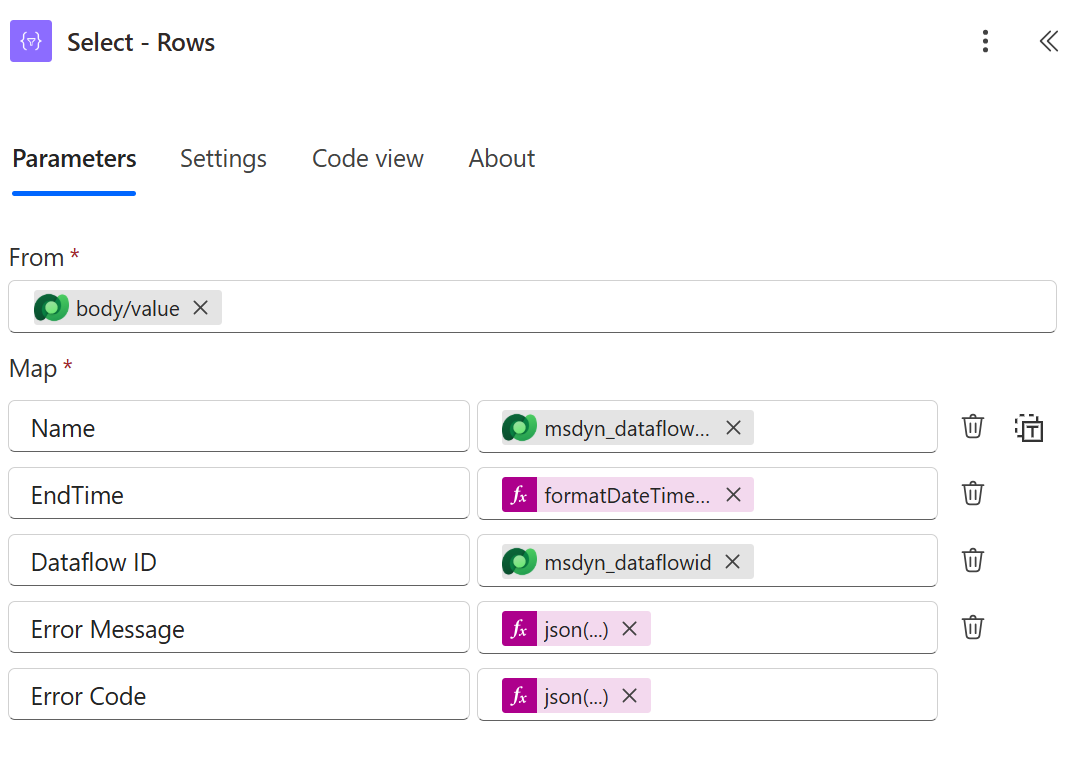This screenshot has width=1066, height=765.
Task: Remove the msdyn_dataflowid token
Action: point(733,562)
